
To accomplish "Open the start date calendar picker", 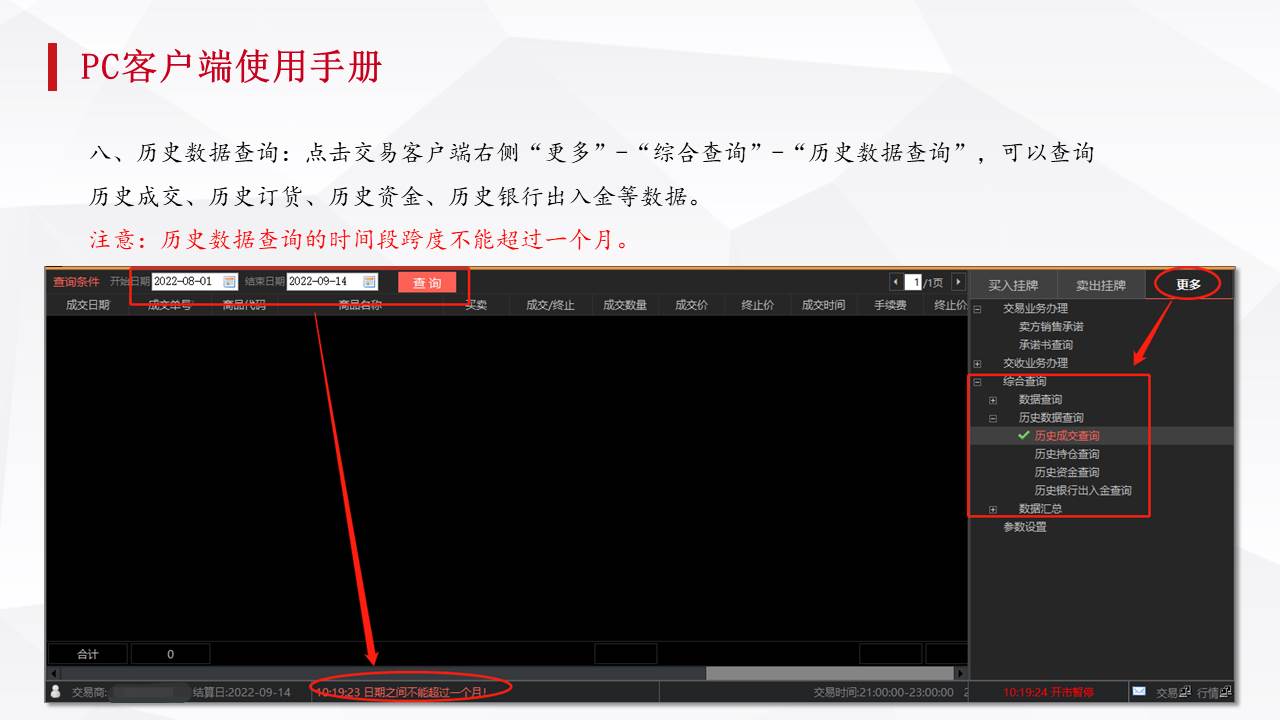I will [230, 282].
